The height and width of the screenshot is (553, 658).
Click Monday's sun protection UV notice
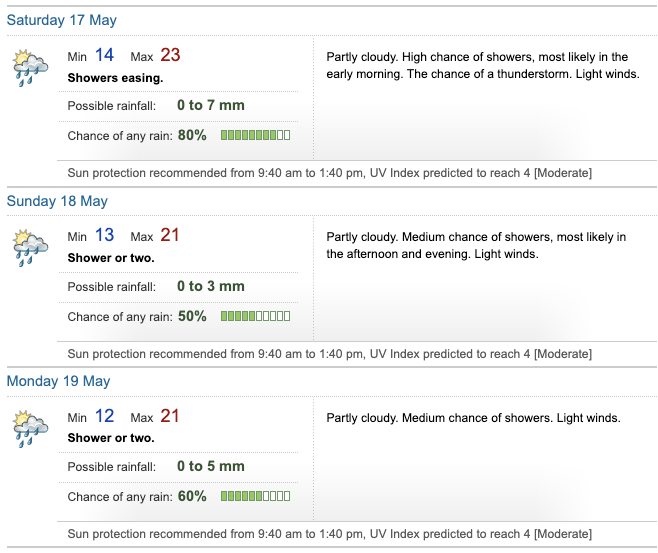[x=329, y=534]
